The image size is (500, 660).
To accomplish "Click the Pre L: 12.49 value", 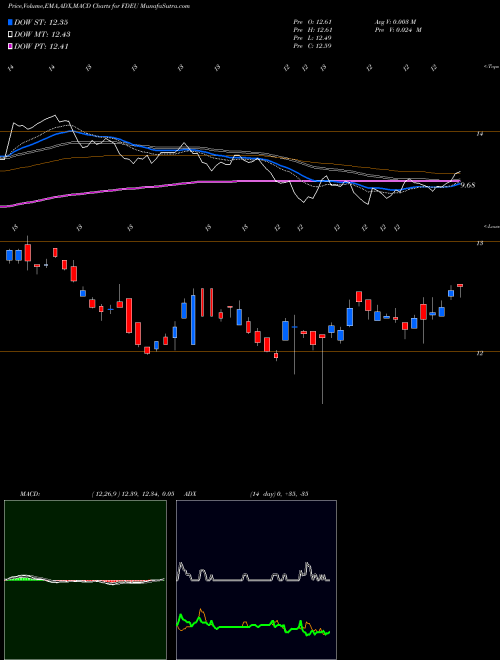I will tap(312, 38).
